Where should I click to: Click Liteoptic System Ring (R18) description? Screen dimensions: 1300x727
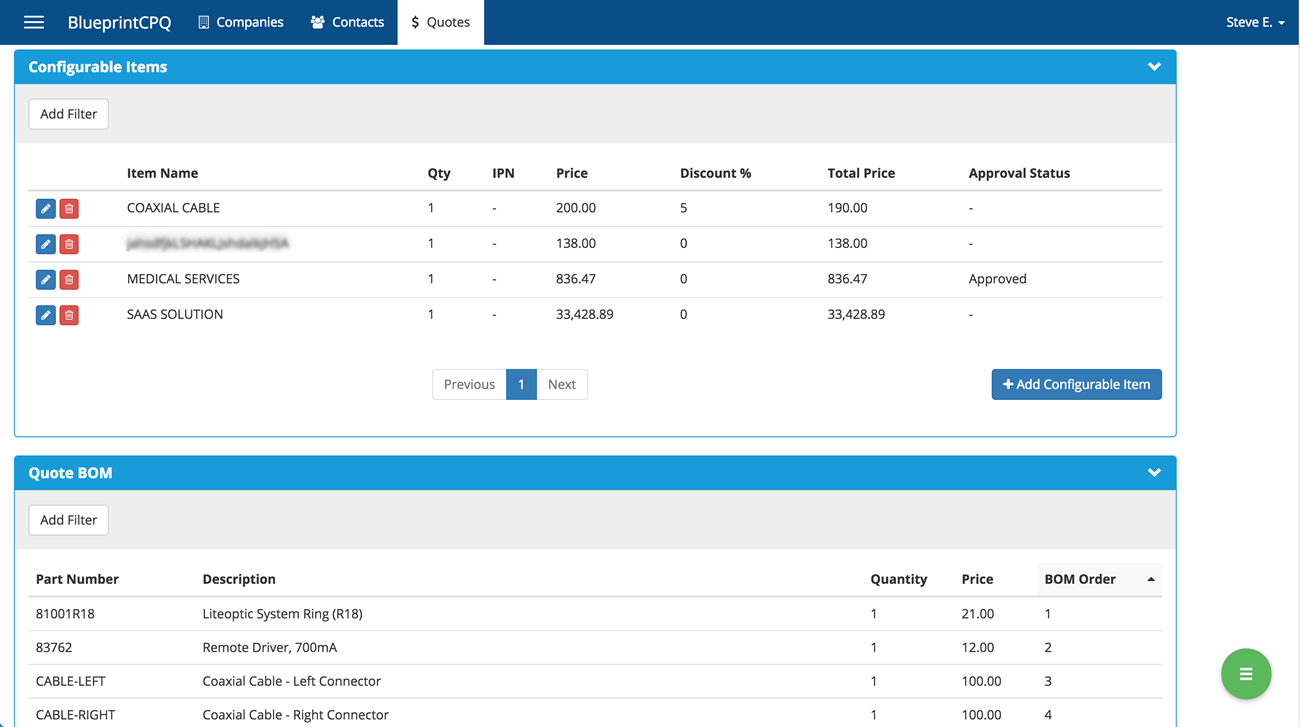(282, 614)
